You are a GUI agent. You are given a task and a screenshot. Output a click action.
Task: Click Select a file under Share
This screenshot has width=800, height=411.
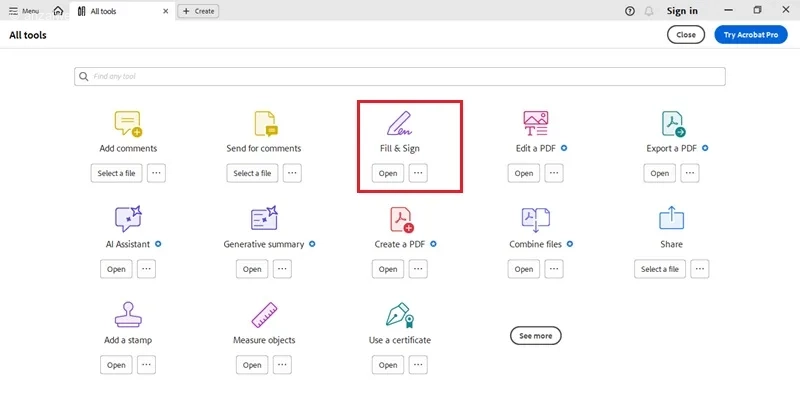coord(660,269)
